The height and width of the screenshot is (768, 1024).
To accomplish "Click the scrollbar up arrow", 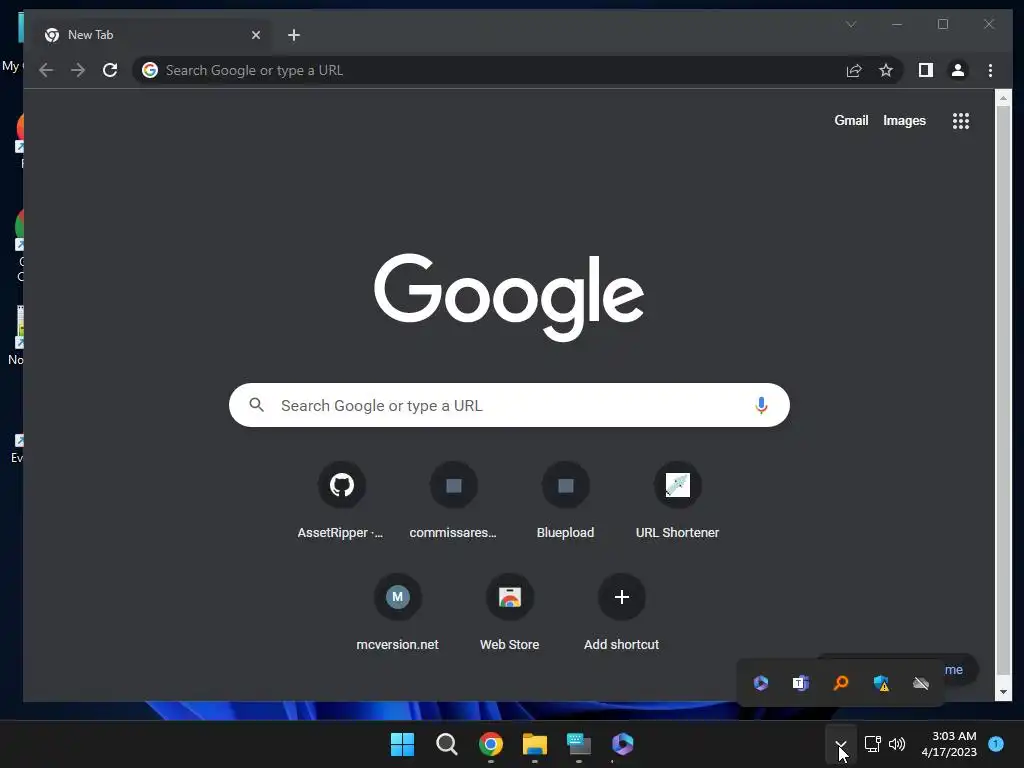I will point(1003,98).
